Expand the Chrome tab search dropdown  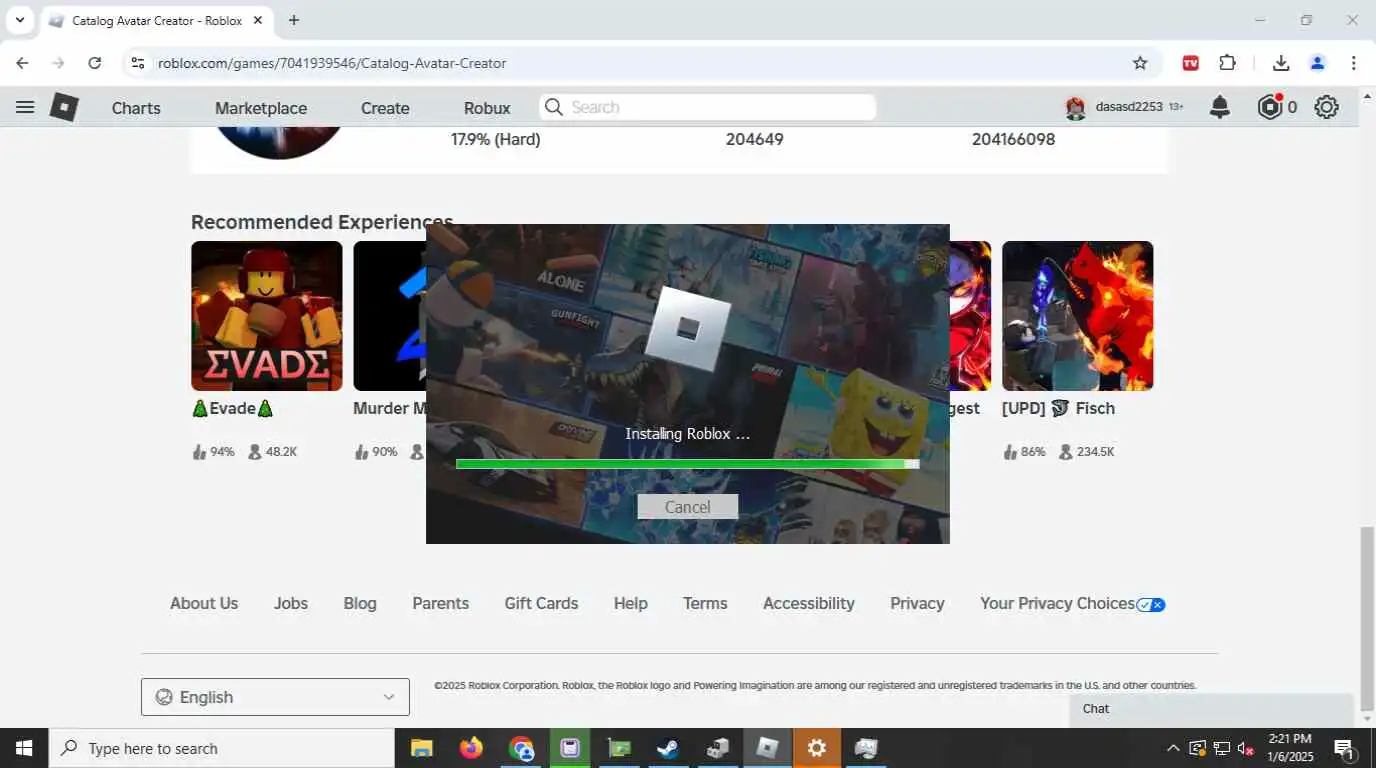click(19, 20)
